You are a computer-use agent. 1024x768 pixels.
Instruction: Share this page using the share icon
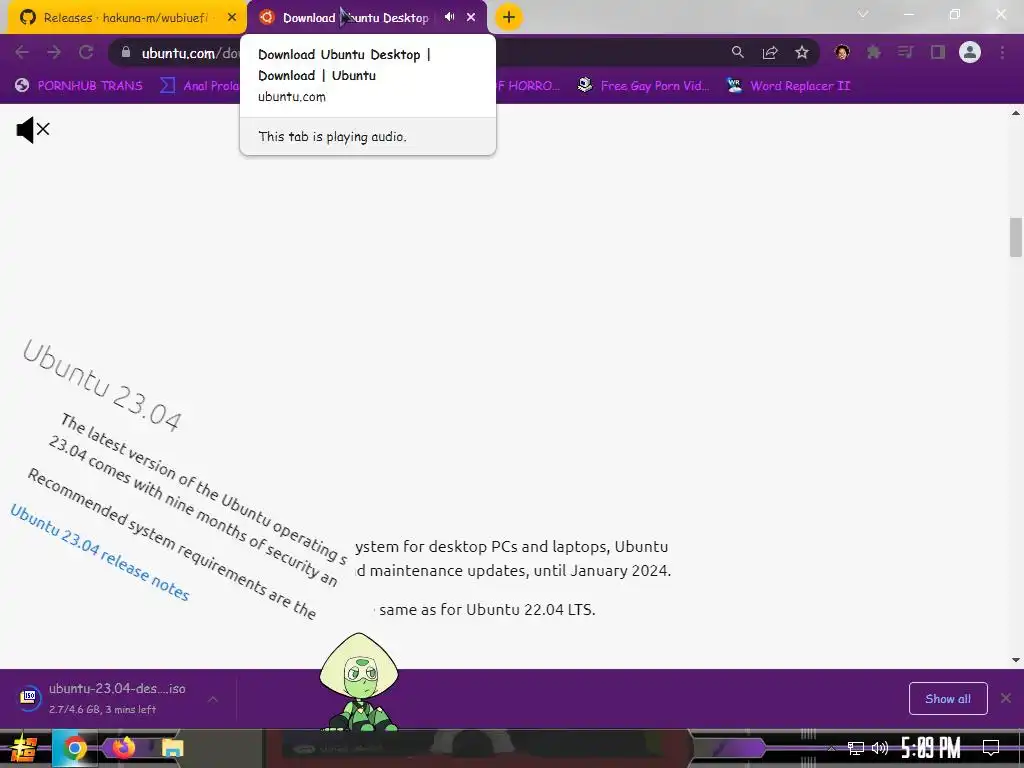[770, 53]
